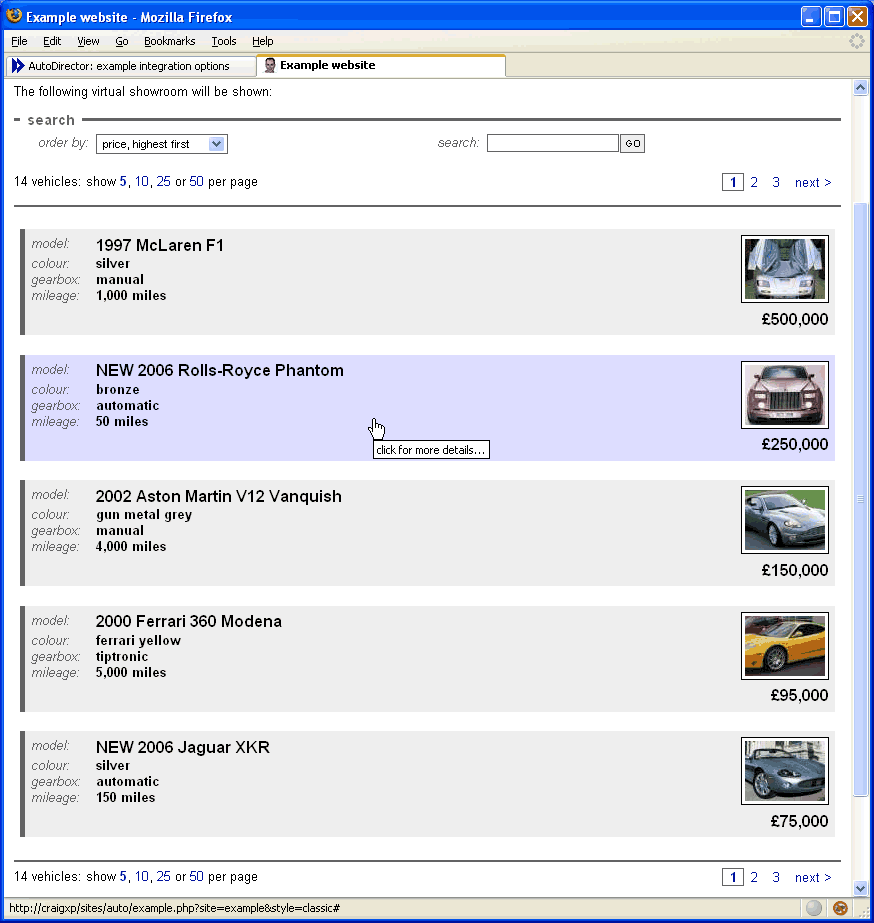Click the £75,000 price
874x923 pixels.
[x=799, y=821]
